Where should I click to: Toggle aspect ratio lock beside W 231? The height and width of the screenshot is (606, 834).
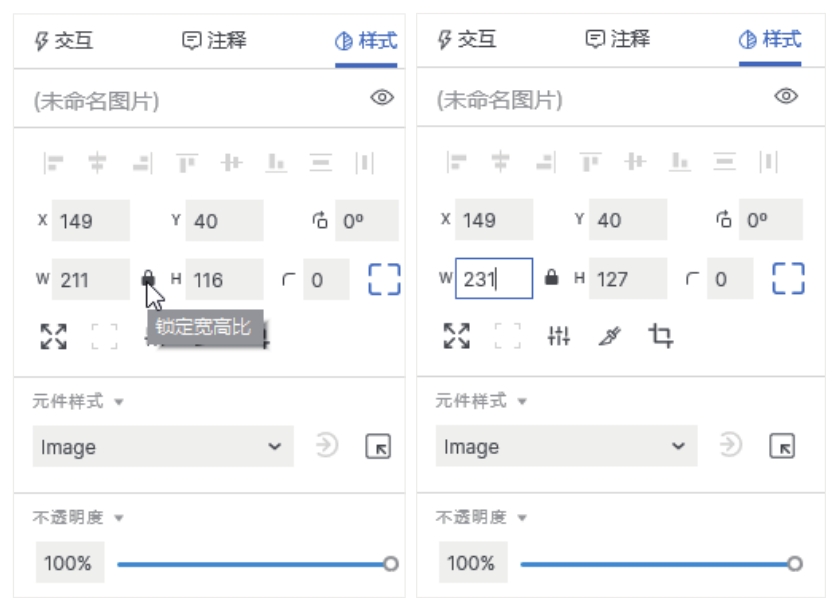(551, 279)
